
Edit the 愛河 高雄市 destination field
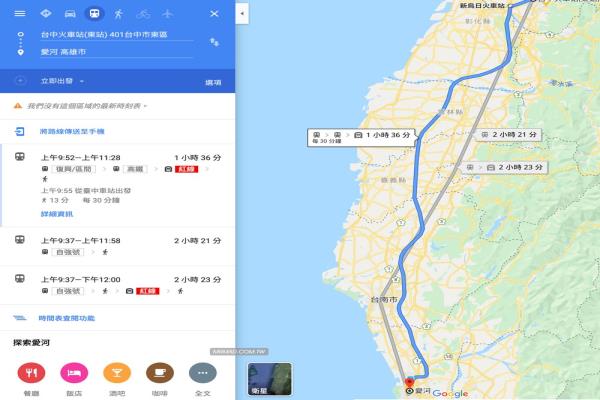pyautogui.click(x=117, y=52)
